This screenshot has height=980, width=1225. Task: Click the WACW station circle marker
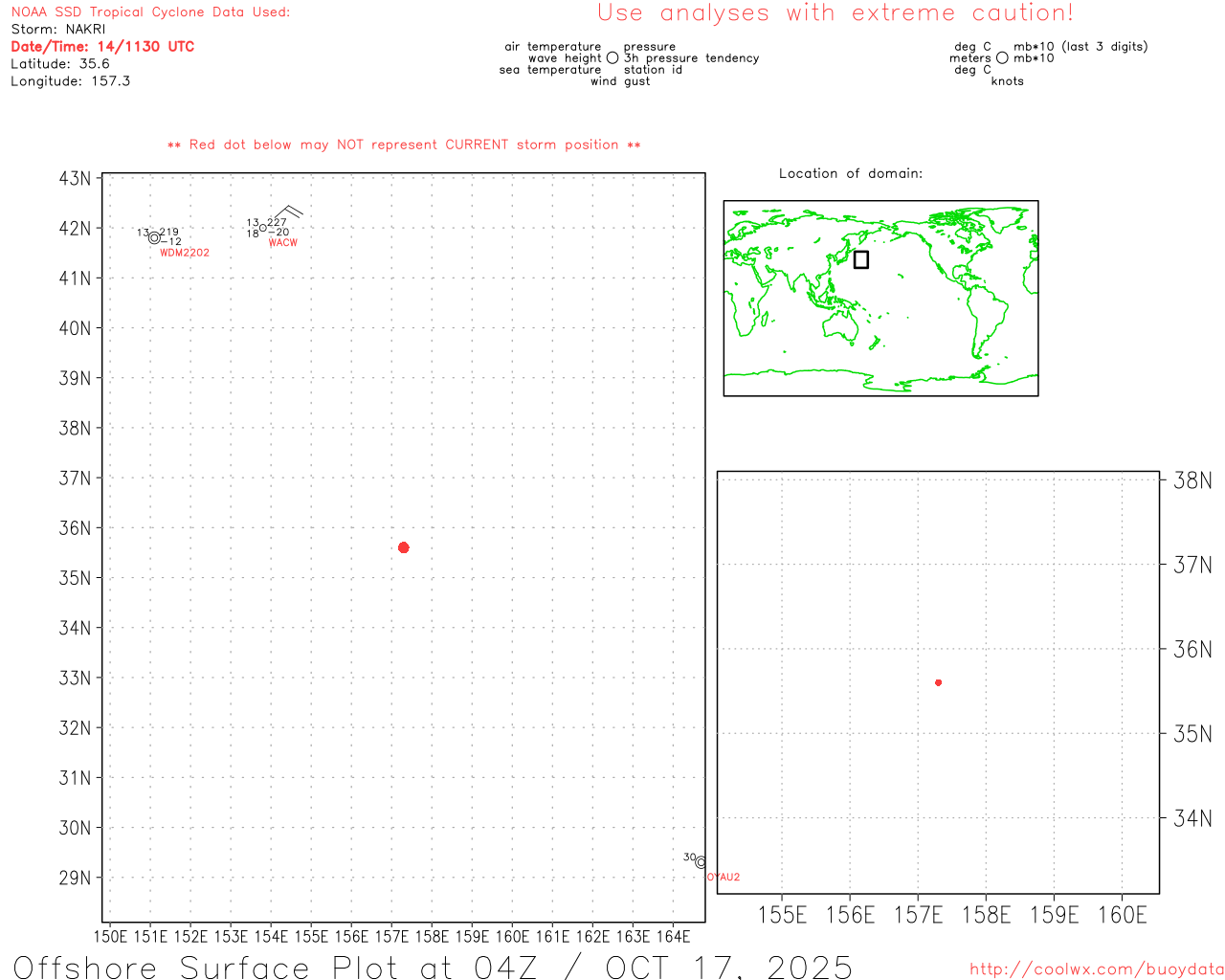(x=263, y=228)
